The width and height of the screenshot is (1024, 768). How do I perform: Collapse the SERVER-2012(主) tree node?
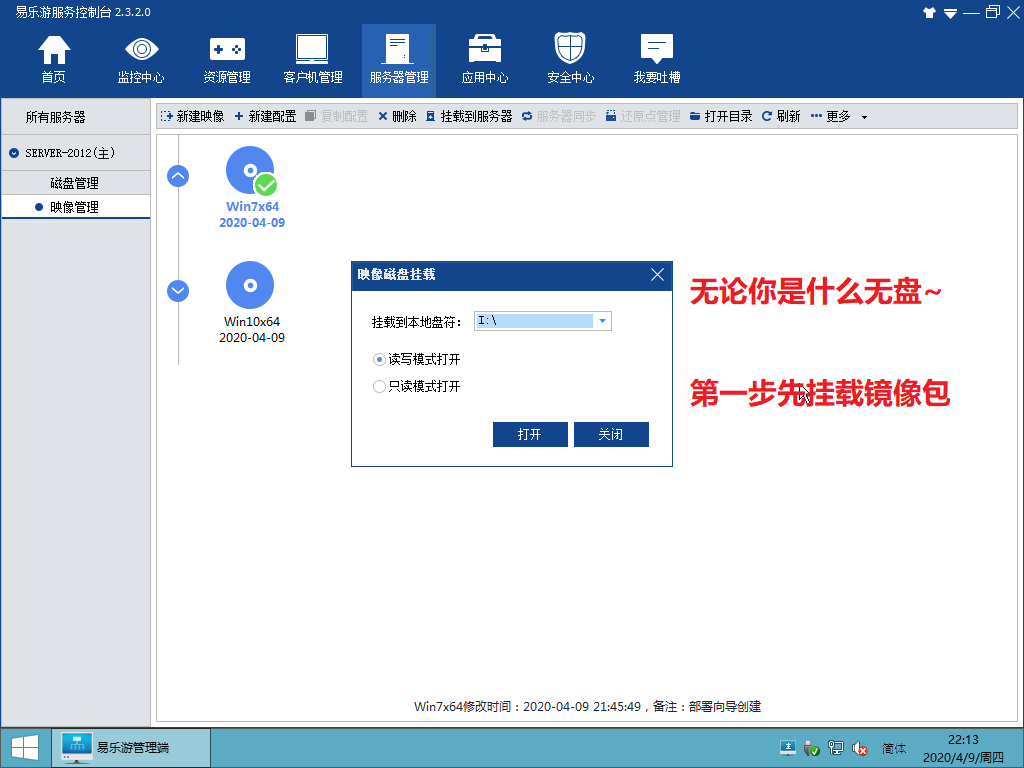click(x=14, y=153)
